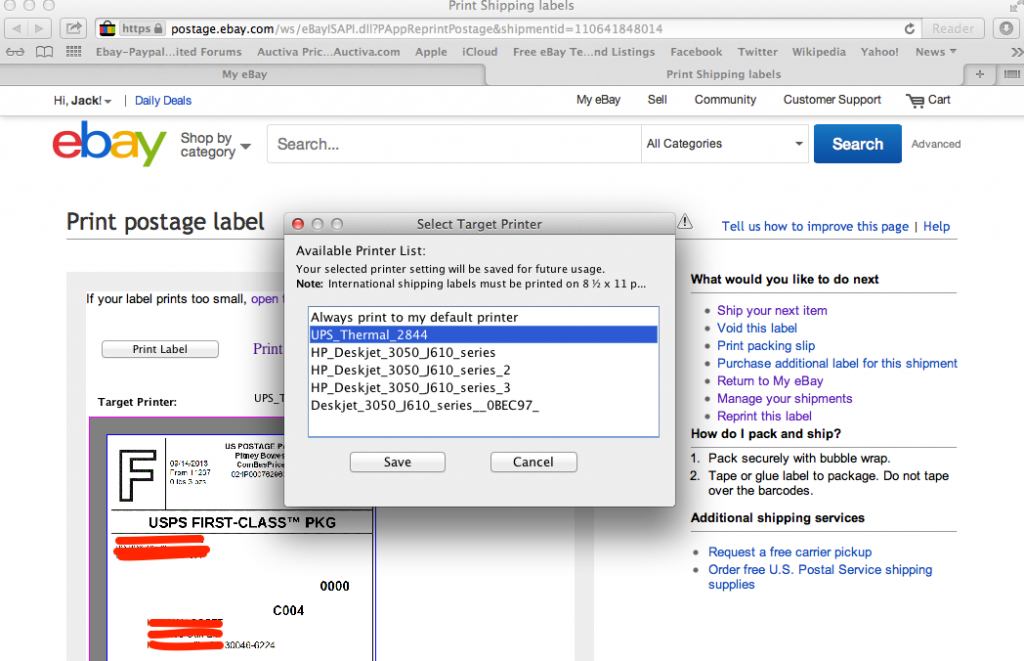1024x661 pixels.
Task: Open the Facebook bookmark
Action: [x=696, y=52]
